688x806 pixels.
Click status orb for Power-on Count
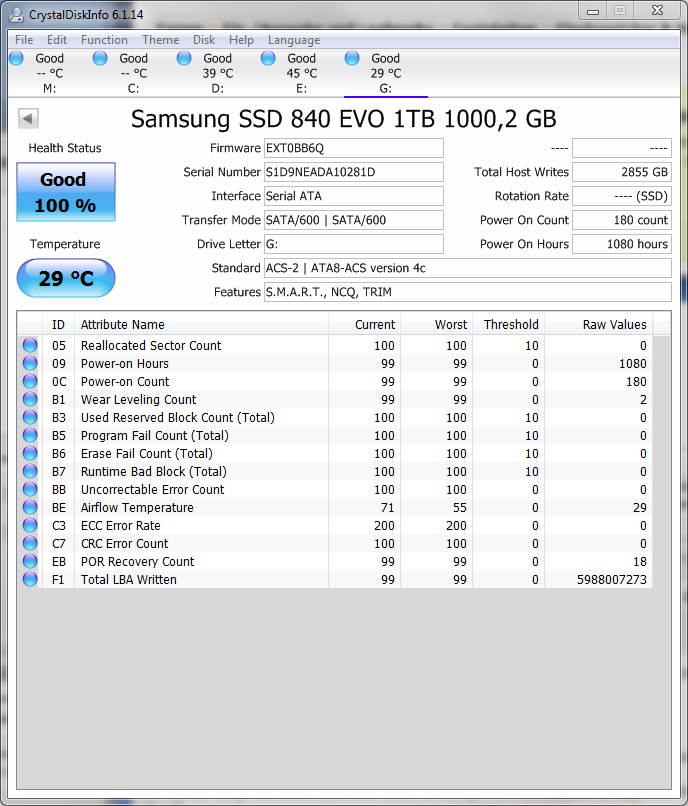pos(30,381)
